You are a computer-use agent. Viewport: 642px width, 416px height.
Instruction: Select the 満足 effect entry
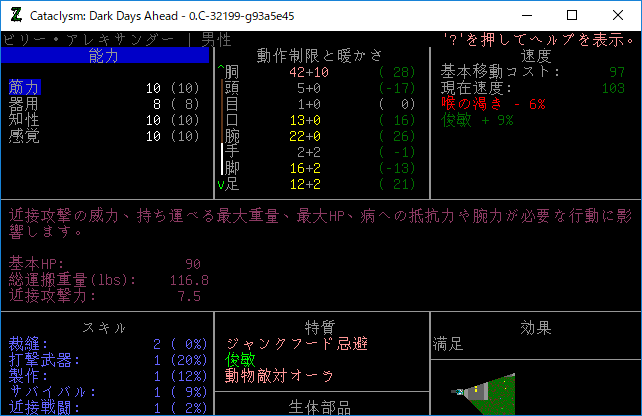[x=447, y=344]
